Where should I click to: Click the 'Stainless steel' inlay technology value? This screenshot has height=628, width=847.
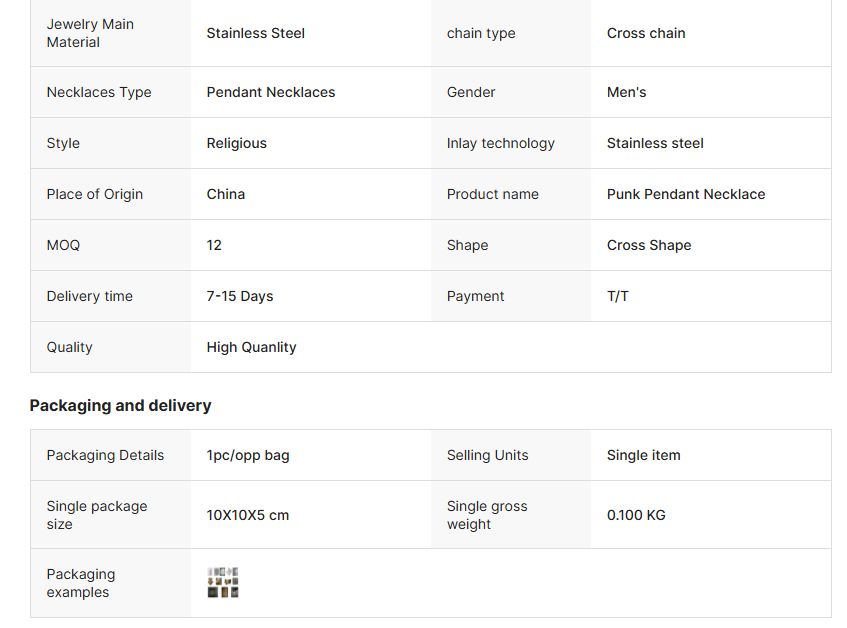(655, 143)
